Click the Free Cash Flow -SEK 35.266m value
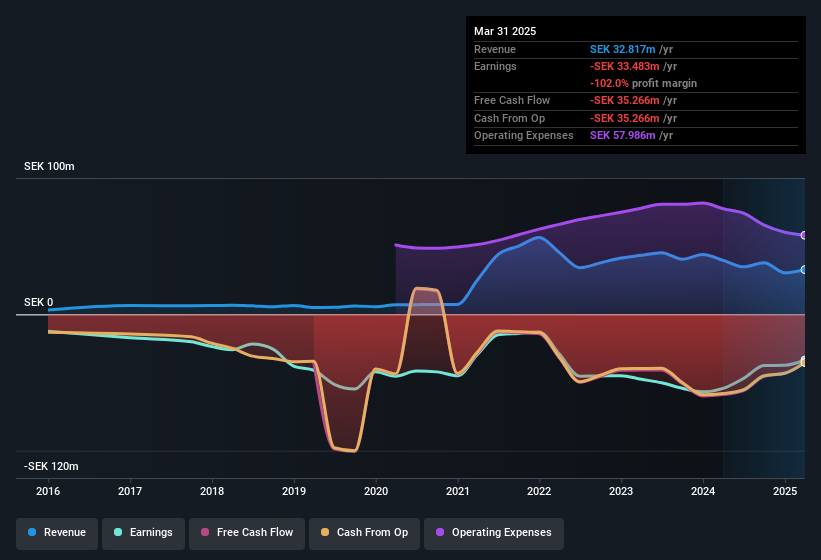 (x=625, y=100)
